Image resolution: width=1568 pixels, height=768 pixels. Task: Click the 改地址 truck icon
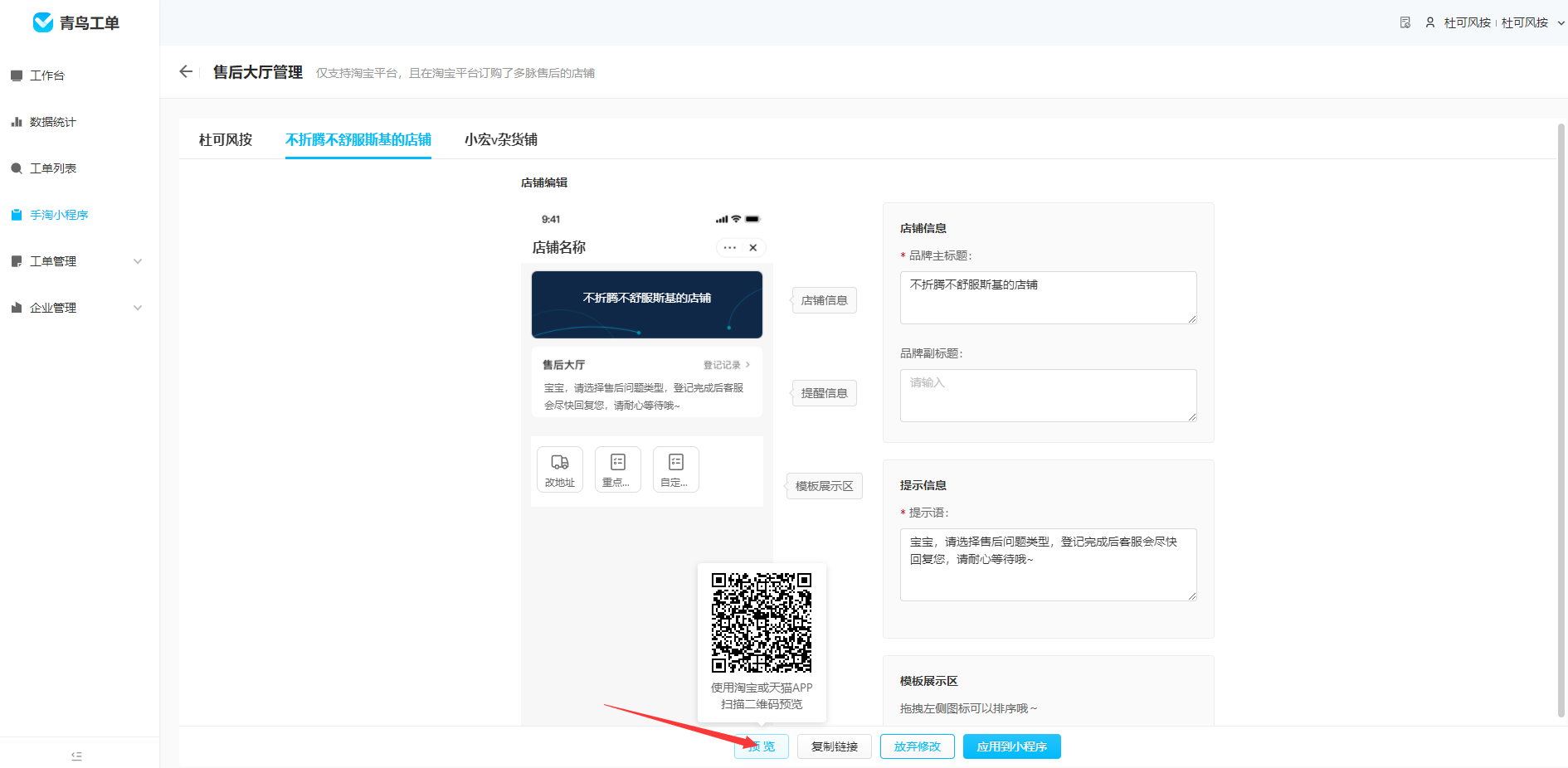click(x=560, y=462)
